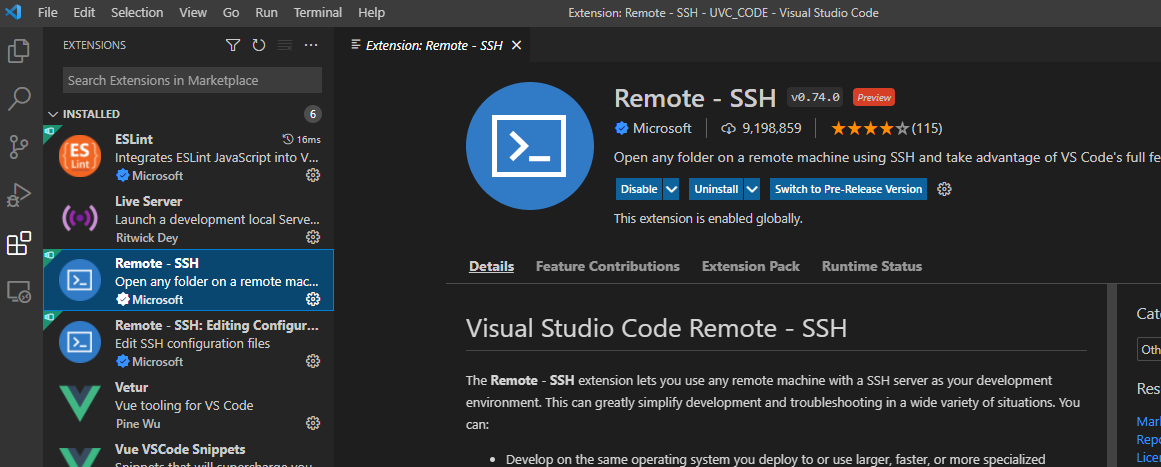Click the clear search results icon
The image size is (1161, 467).
coord(285,46)
